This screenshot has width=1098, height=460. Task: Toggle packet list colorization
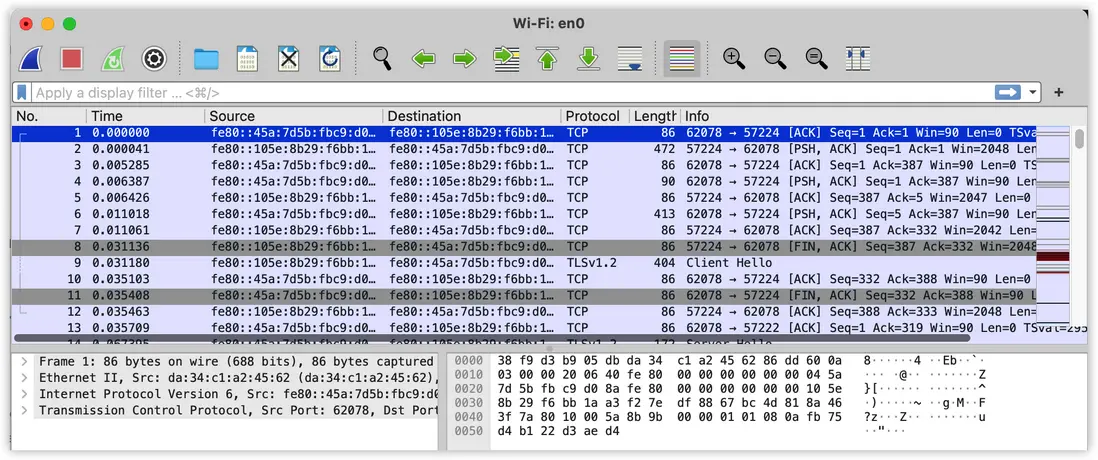(x=682, y=59)
